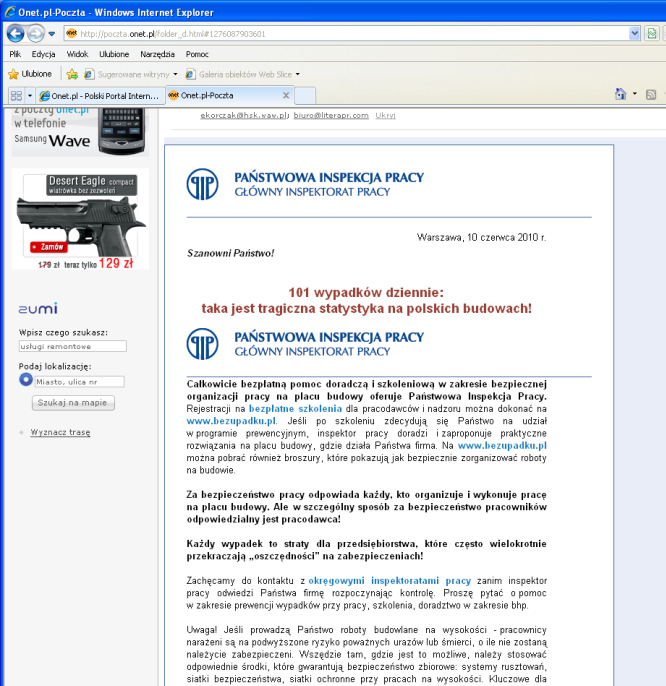Switch to Onet.pl - Polski Portal tab
The image size is (666, 686).
pos(100,96)
